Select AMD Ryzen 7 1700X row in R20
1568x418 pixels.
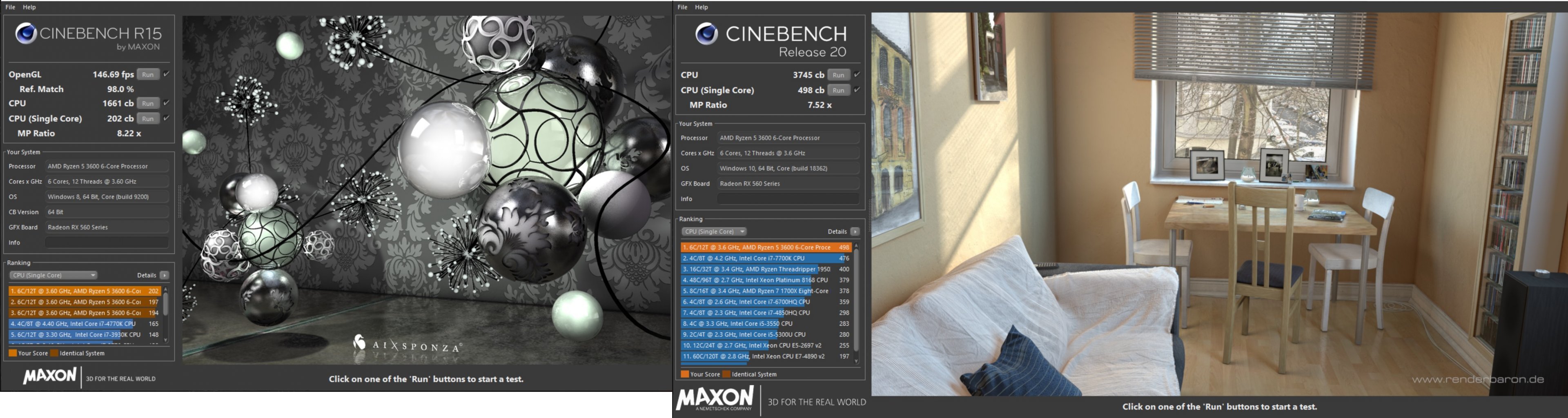[x=766, y=291]
